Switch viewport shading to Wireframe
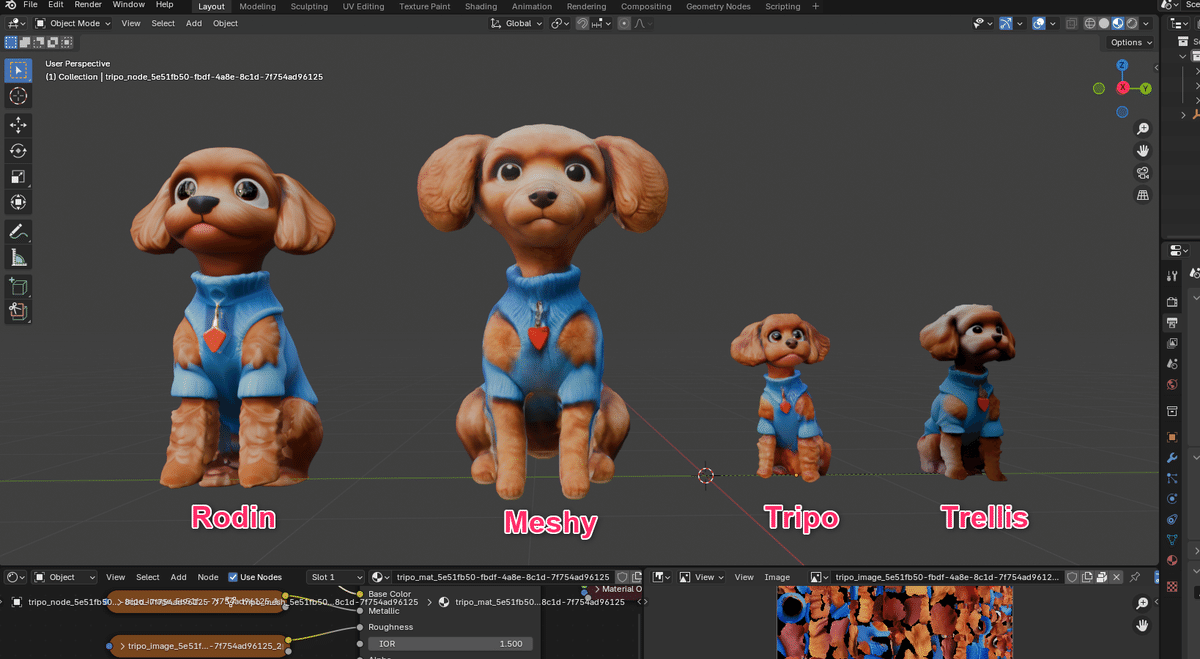 [1089, 23]
